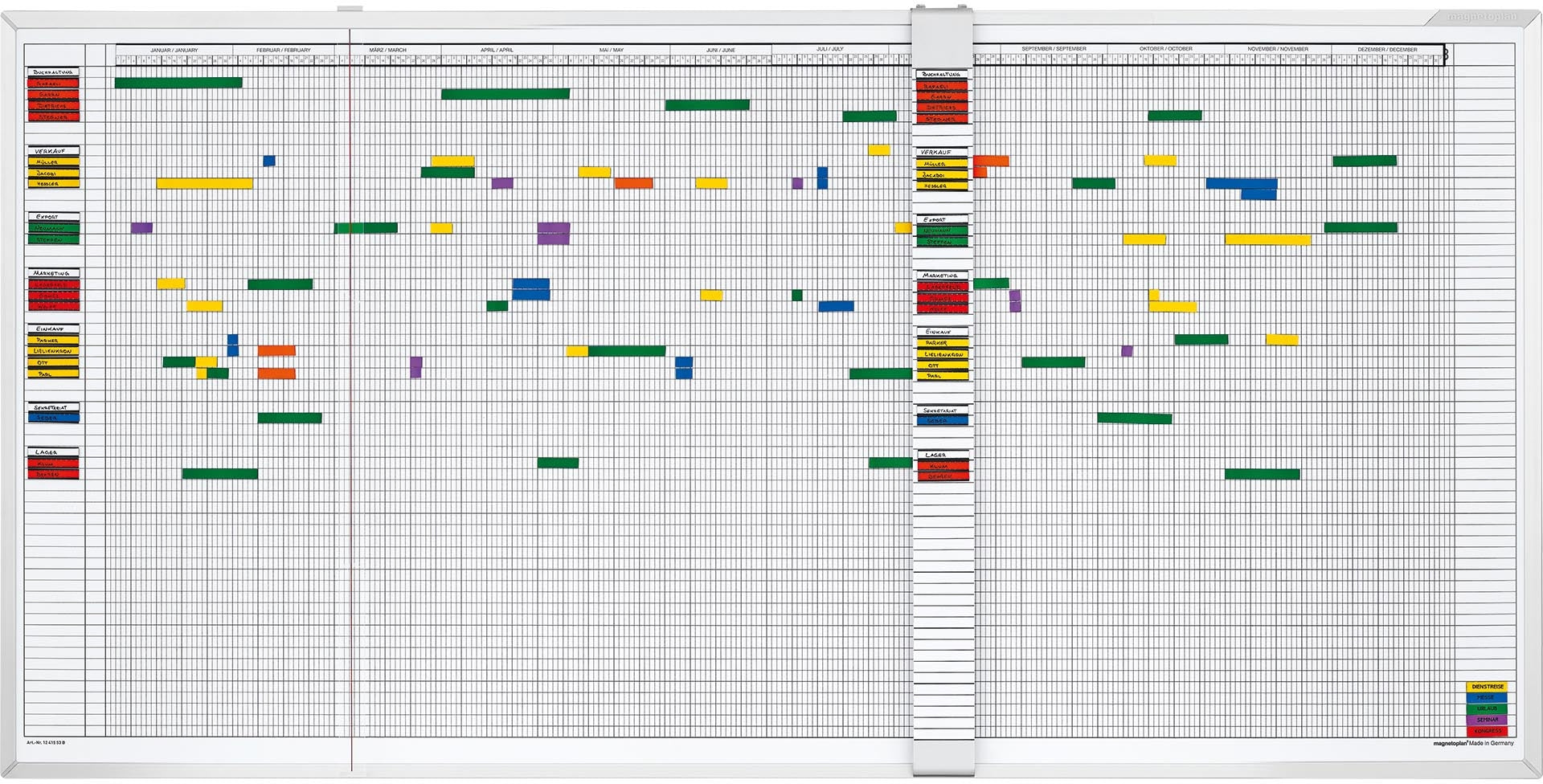Select the purple Seminar legend swatch

(1487, 720)
